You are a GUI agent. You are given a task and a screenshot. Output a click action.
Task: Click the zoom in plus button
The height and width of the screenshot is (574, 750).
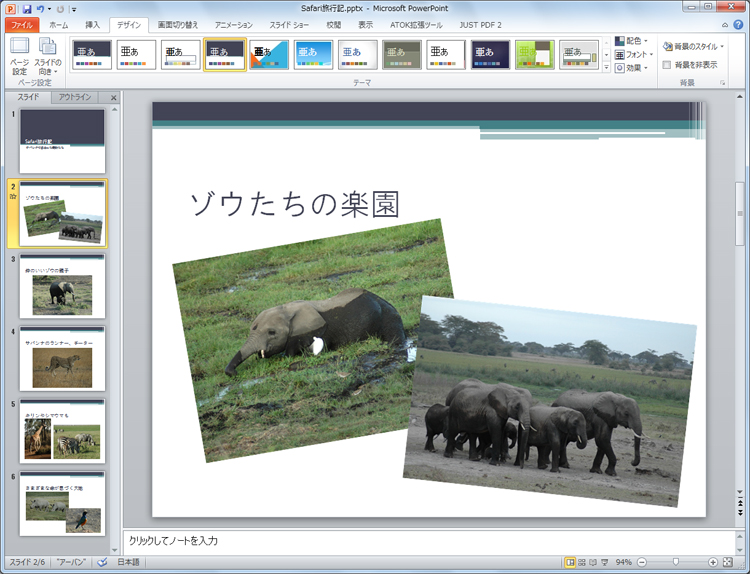coord(713,562)
